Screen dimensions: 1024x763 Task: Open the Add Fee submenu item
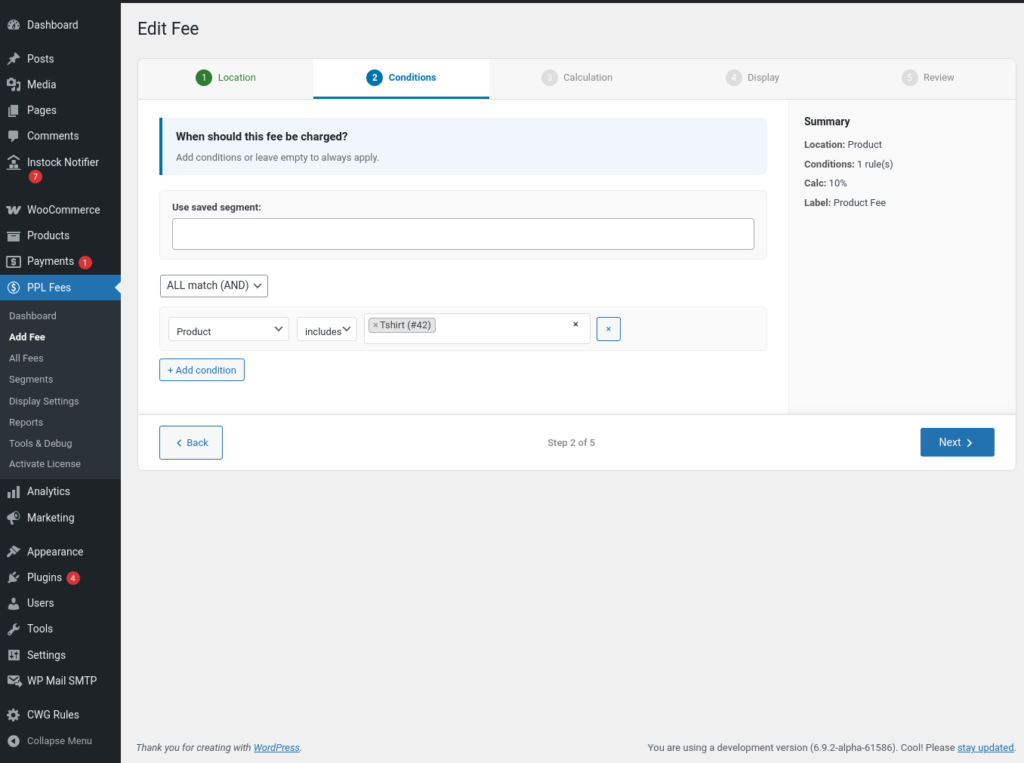[27, 337]
